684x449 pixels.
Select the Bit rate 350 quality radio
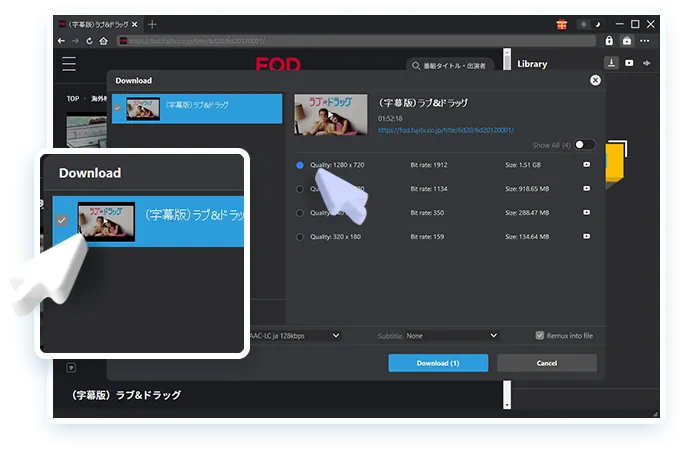point(300,213)
